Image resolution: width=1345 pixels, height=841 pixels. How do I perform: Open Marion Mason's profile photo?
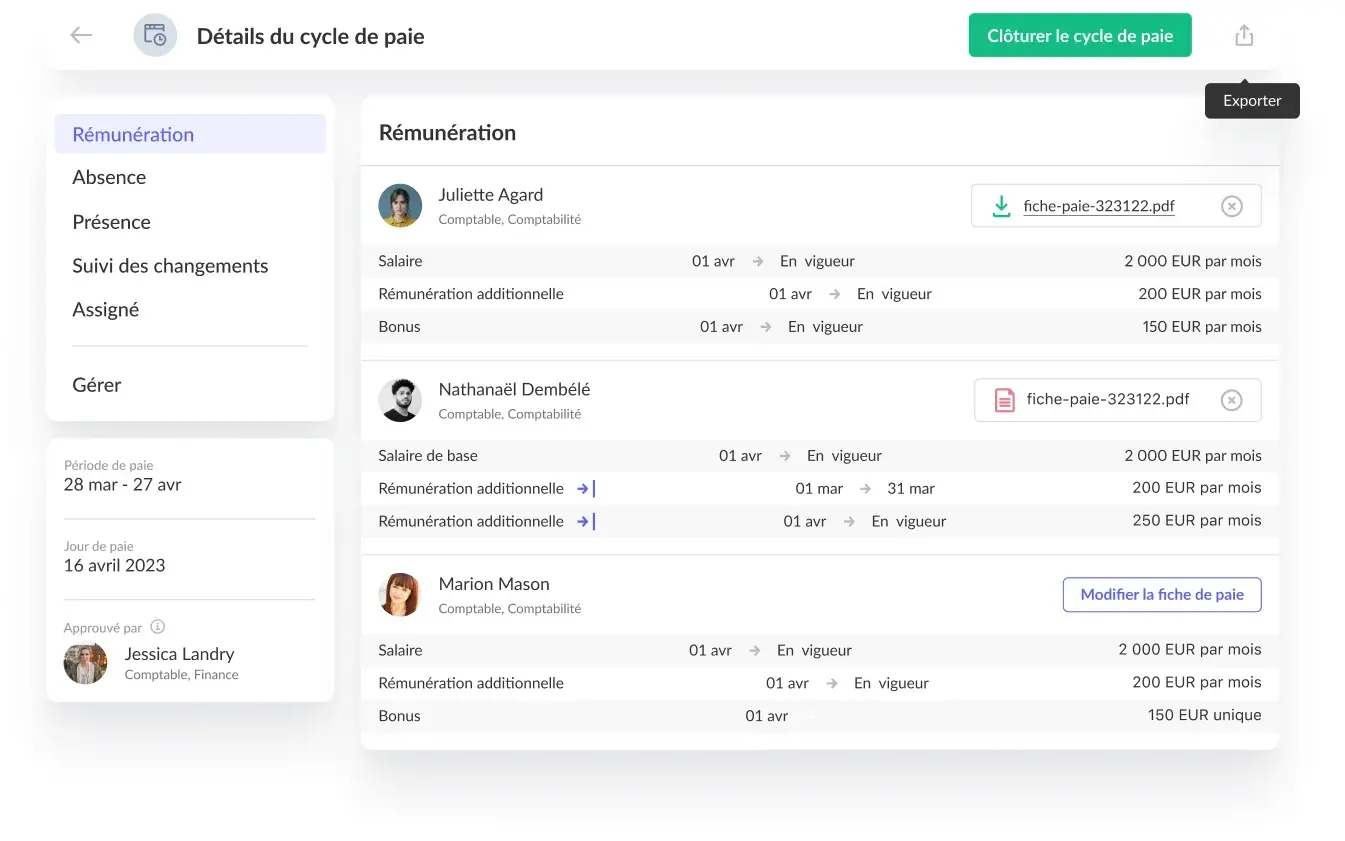pyautogui.click(x=400, y=594)
